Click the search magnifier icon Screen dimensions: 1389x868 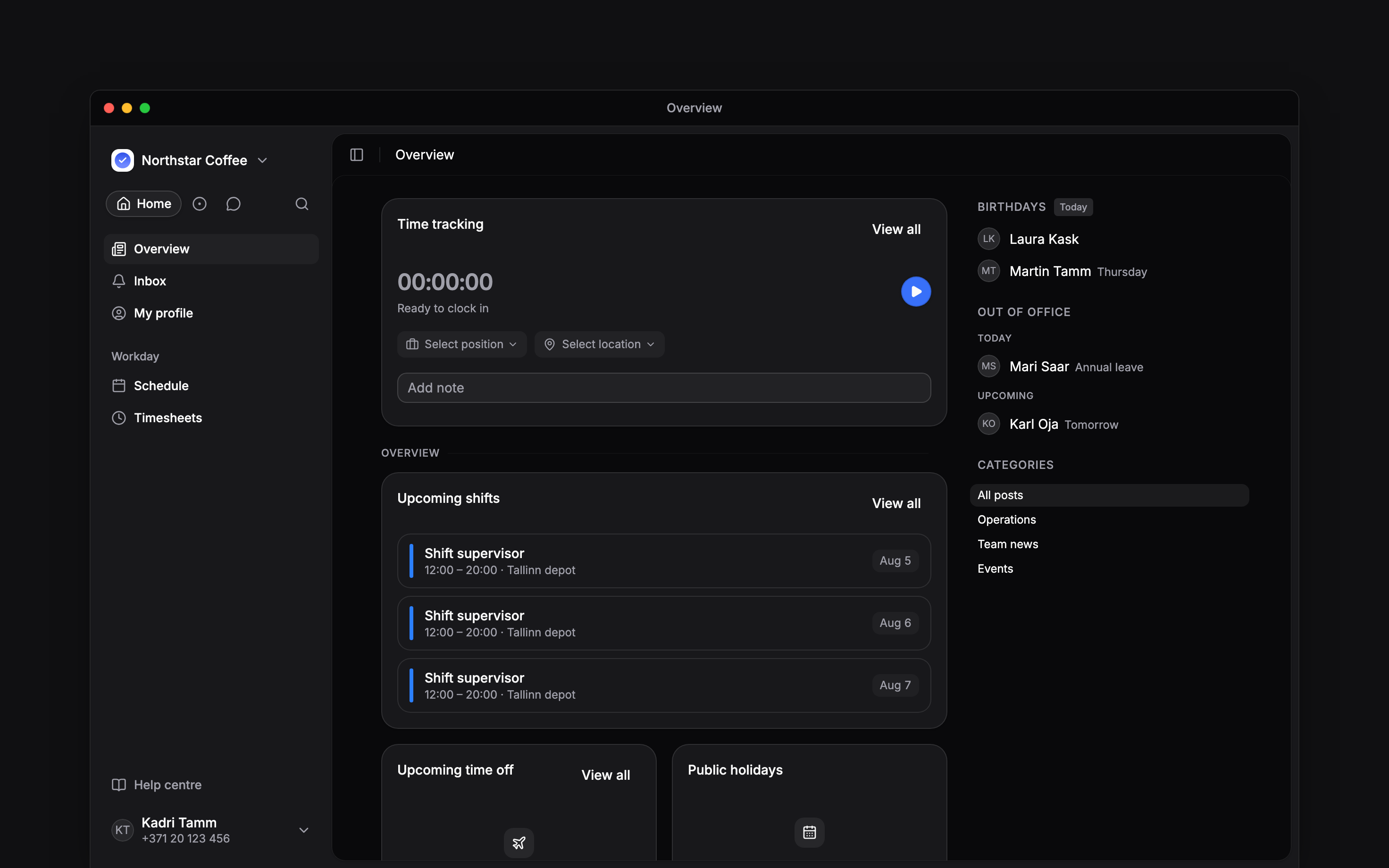302,204
